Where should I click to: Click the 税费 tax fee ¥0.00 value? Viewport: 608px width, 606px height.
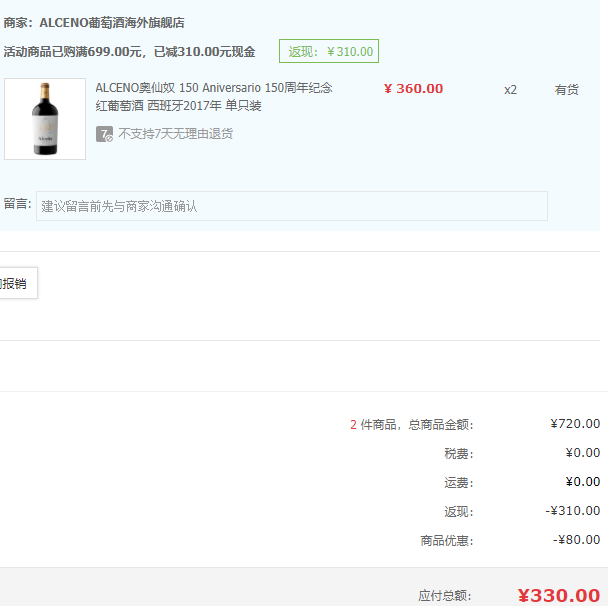pyautogui.click(x=583, y=453)
